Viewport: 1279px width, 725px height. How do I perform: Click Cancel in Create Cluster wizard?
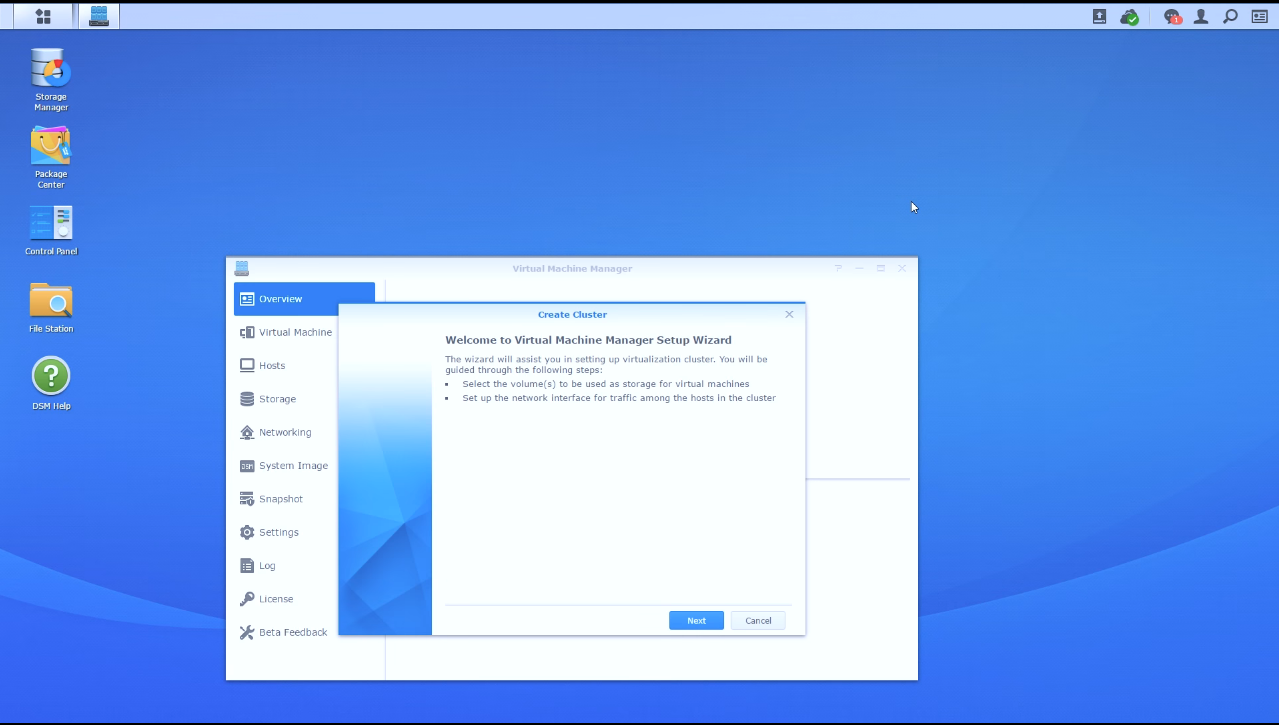pos(758,621)
